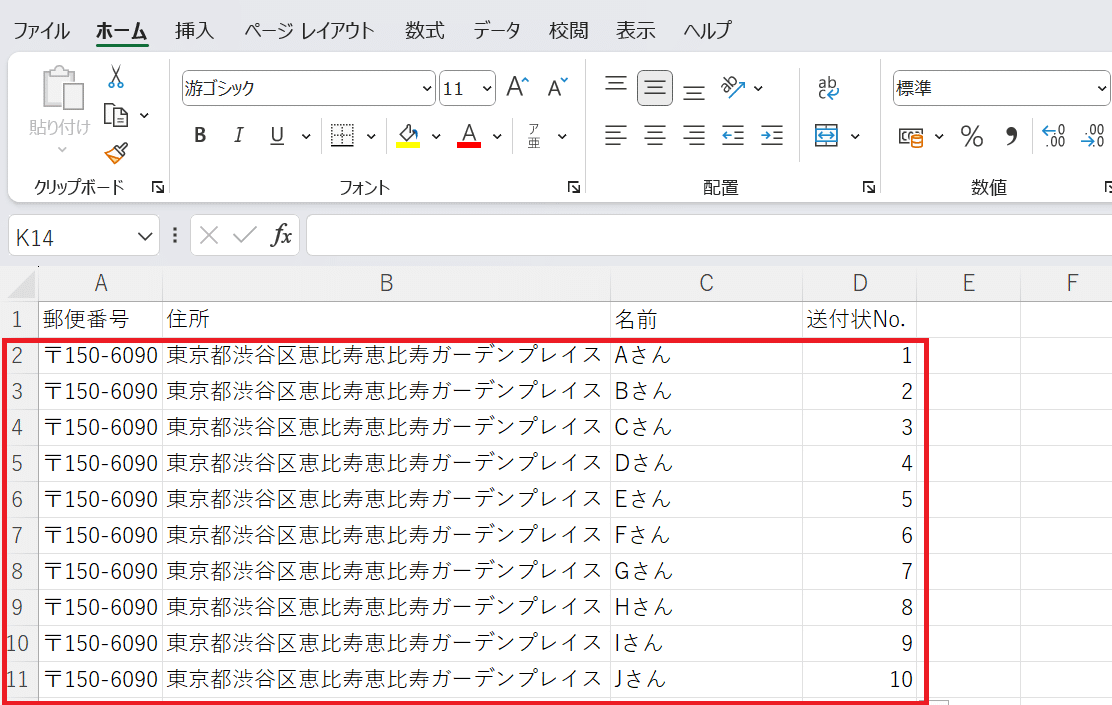
Task: Apply borders with the border icon
Action: (342, 135)
